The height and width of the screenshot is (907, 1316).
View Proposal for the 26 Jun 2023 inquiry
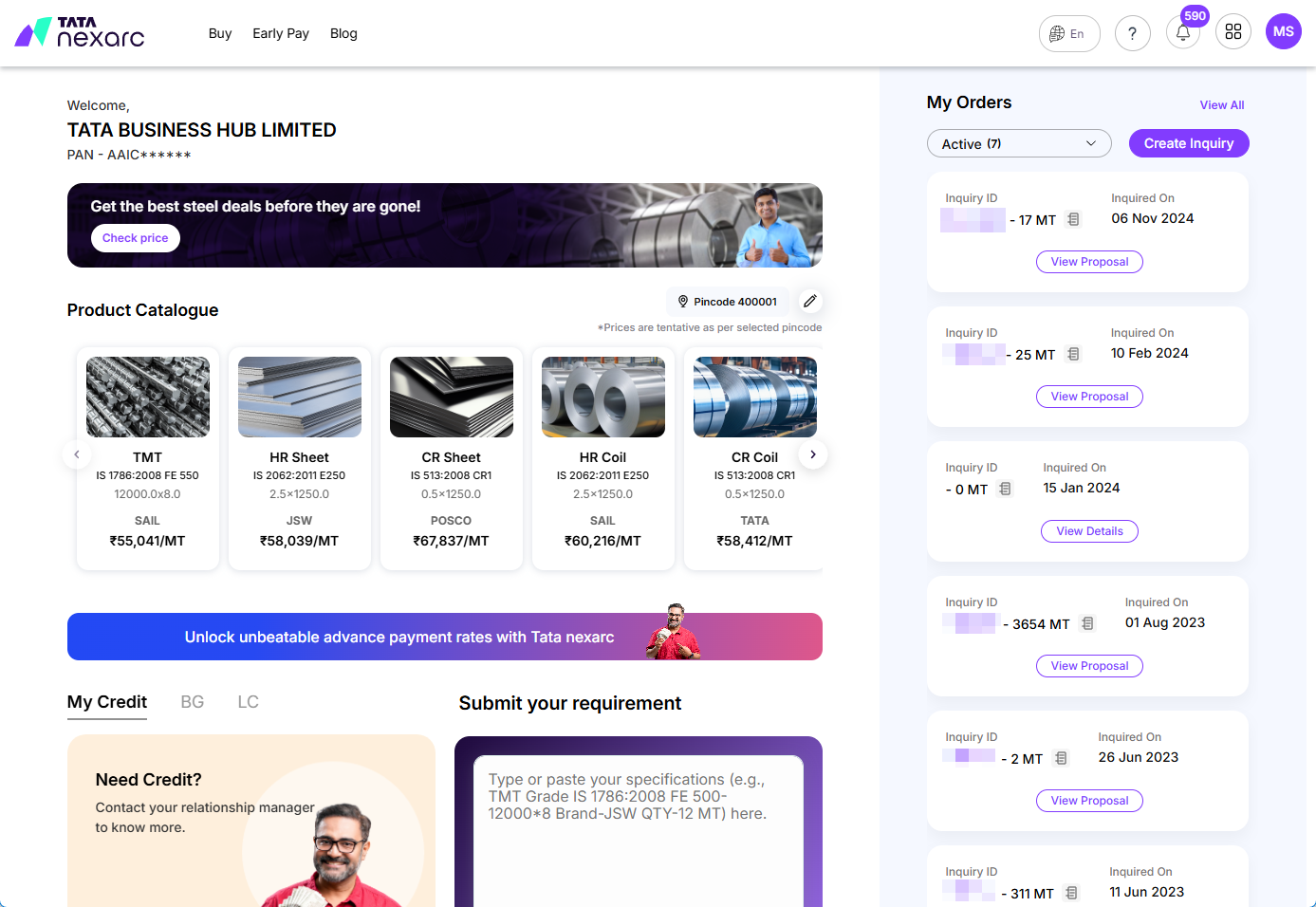tap(1089, 801)
